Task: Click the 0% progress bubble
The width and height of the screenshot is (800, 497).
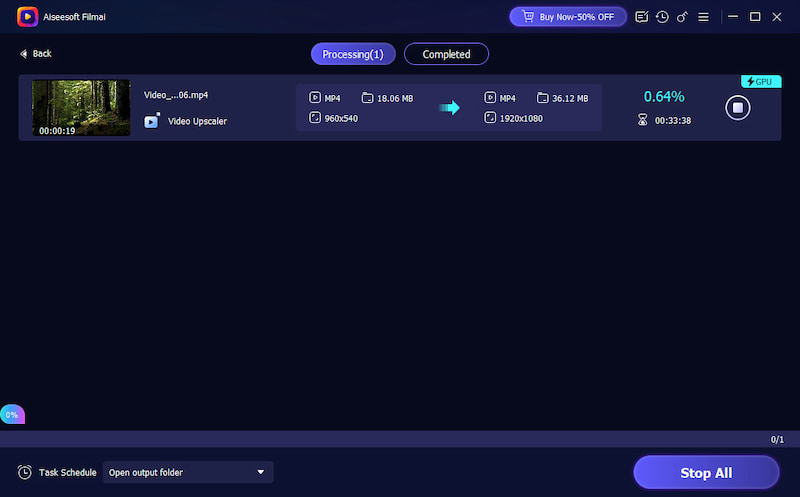Action: pos(12,414)
